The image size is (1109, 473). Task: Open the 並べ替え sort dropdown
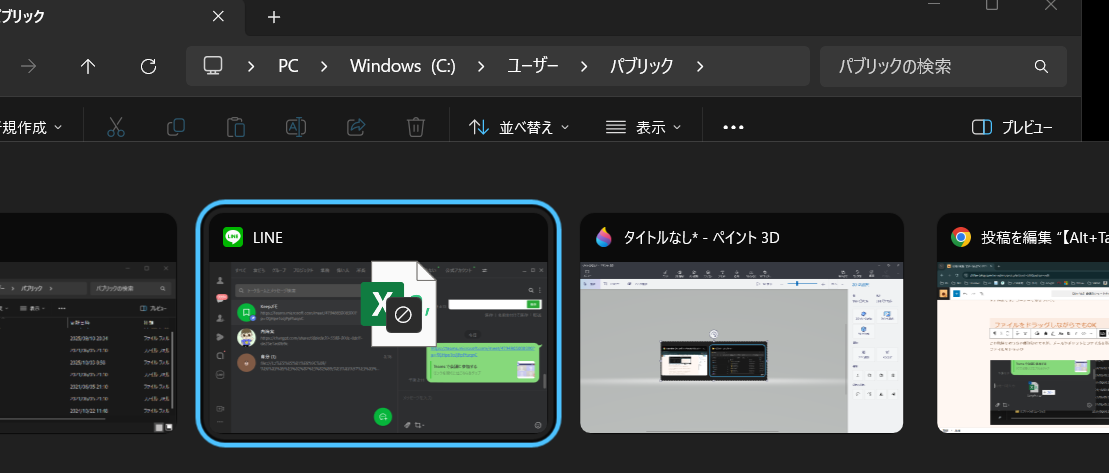click(x=519, y=127)
